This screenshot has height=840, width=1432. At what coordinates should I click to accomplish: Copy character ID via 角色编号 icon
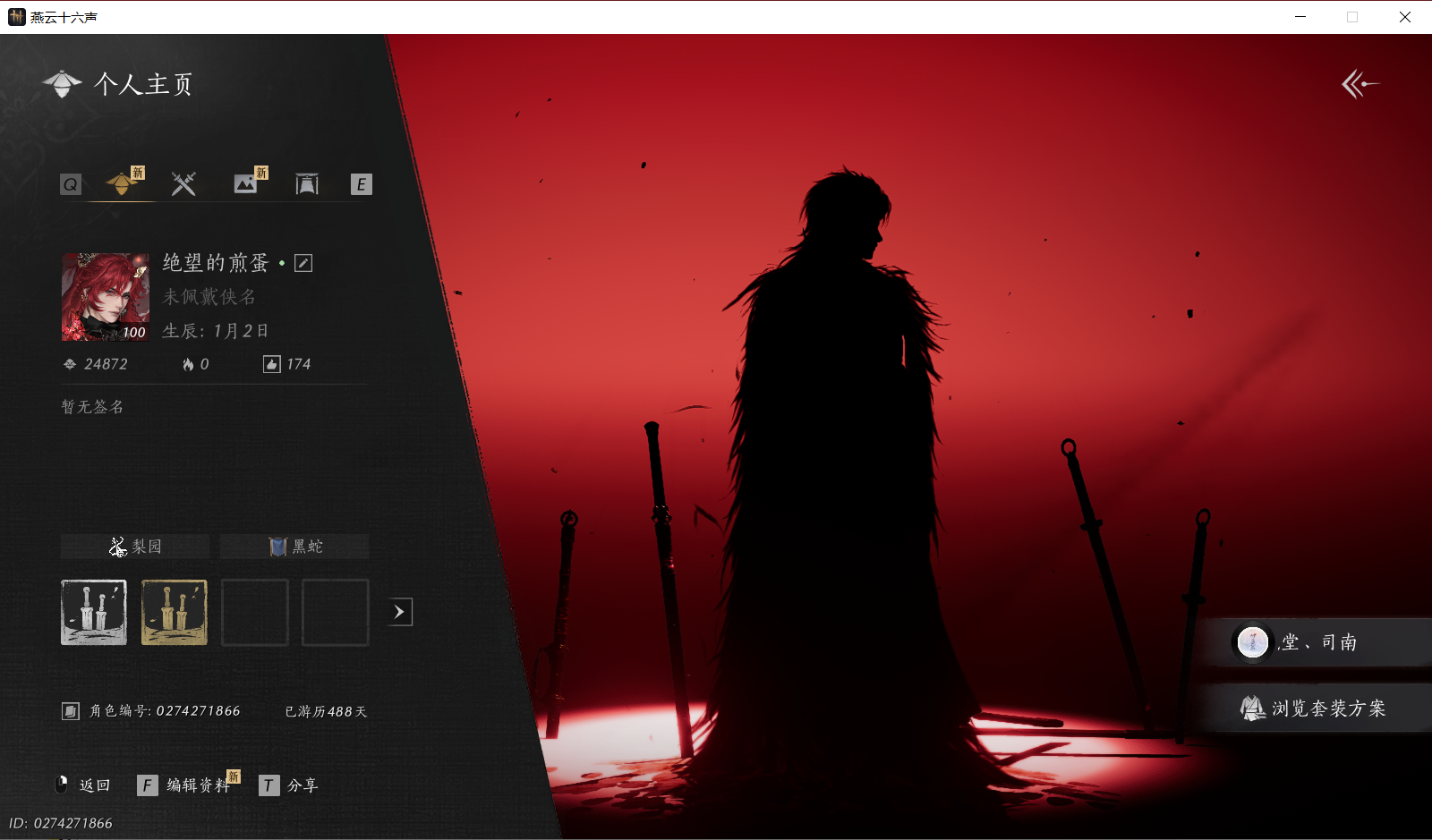click(70, 711)
